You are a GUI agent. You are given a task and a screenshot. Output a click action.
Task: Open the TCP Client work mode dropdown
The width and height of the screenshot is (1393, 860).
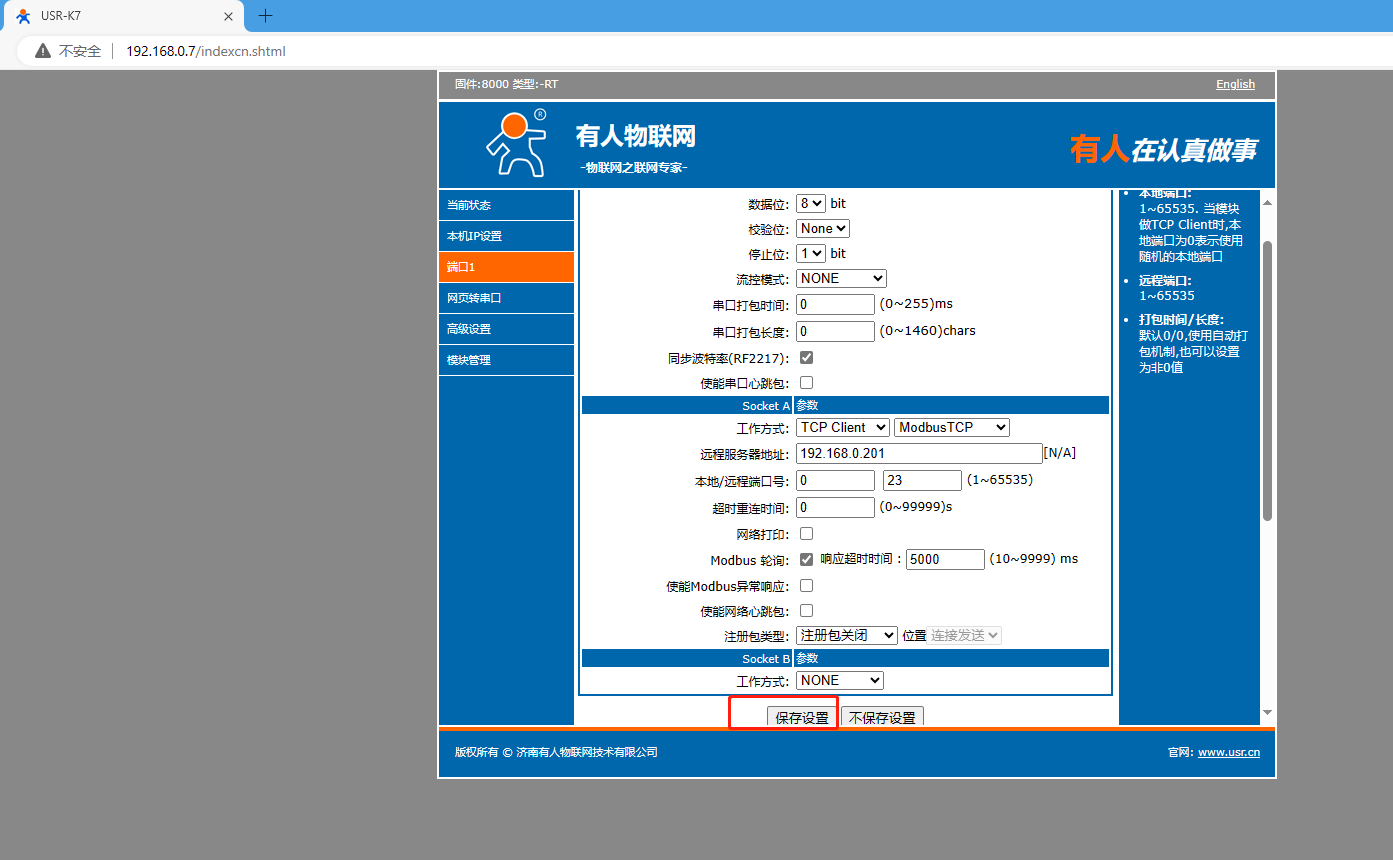point(843,427)
